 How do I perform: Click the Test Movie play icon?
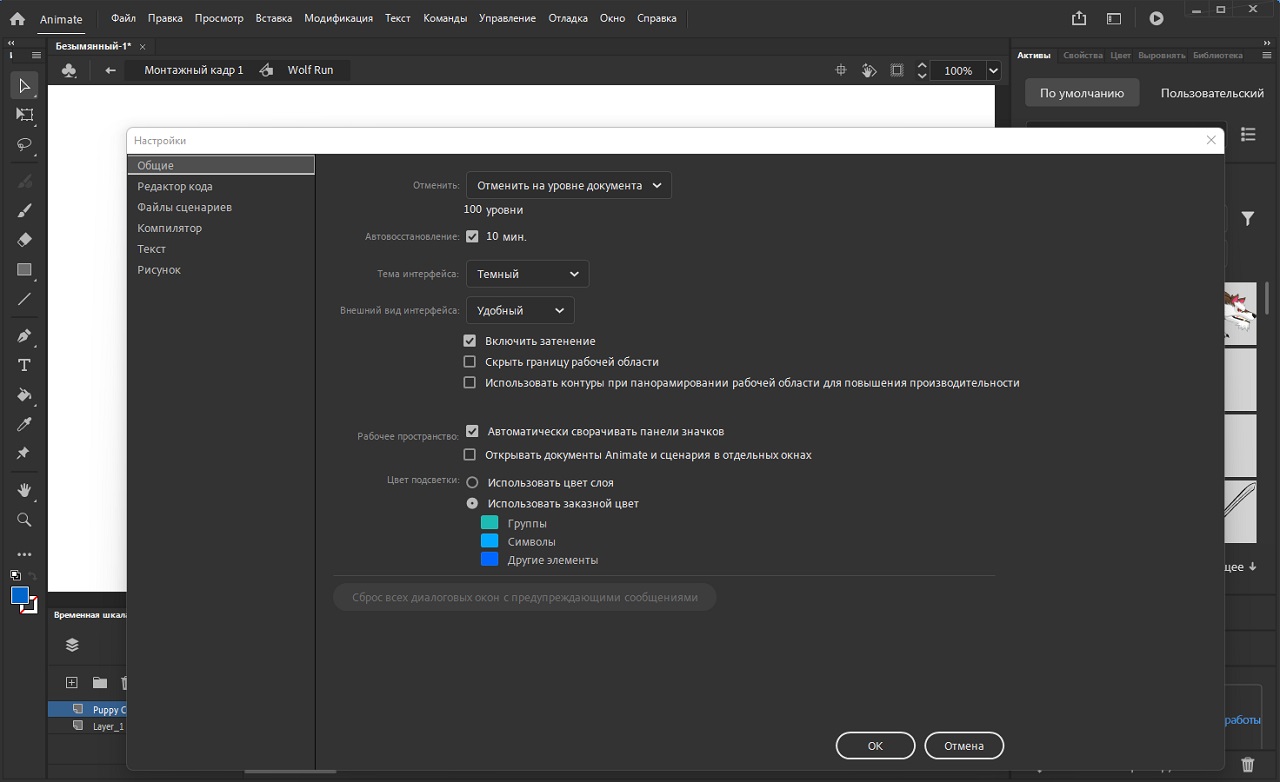point(1156,18)
